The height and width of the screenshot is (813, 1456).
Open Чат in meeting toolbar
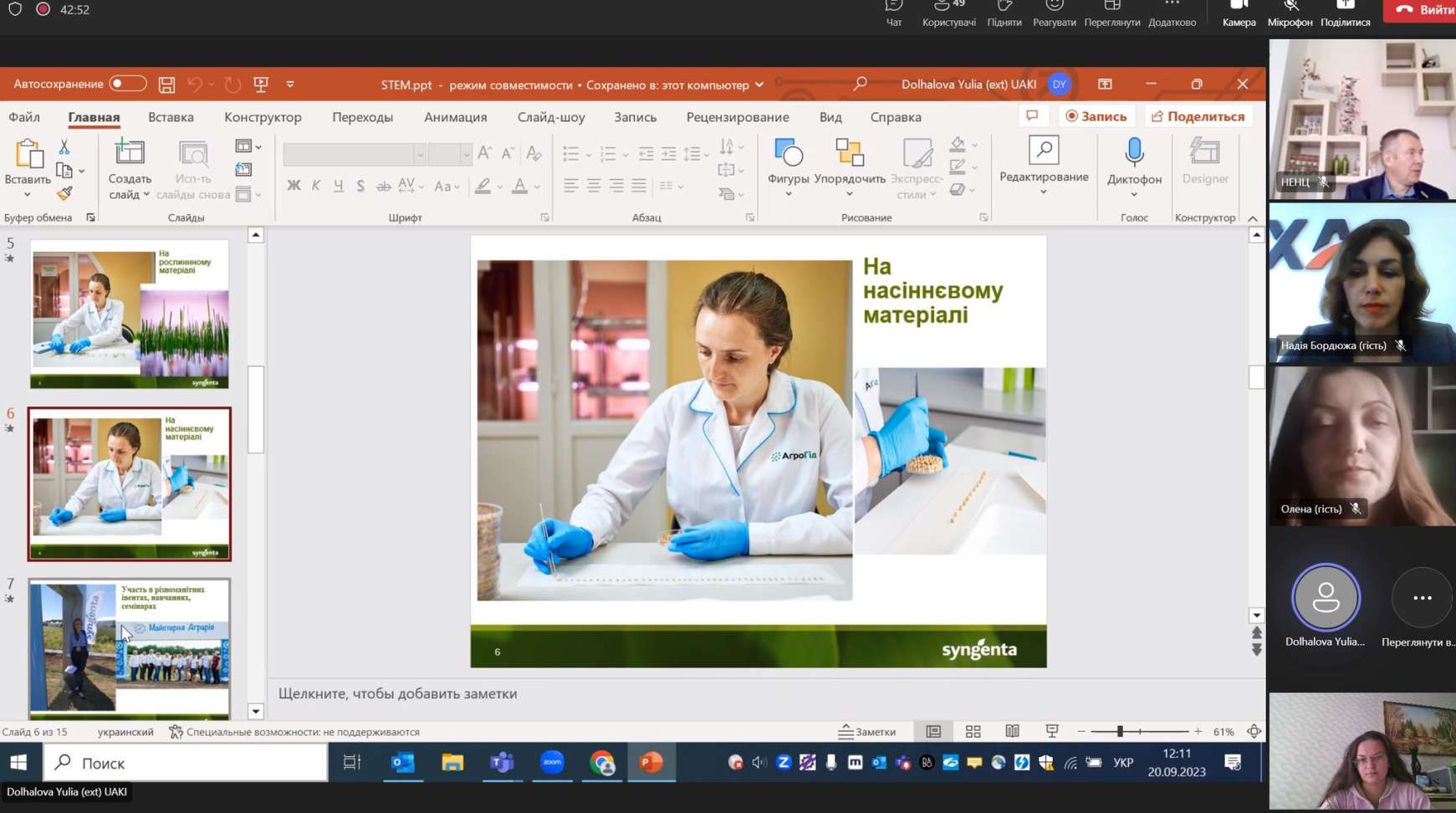[x=893, y=13]
